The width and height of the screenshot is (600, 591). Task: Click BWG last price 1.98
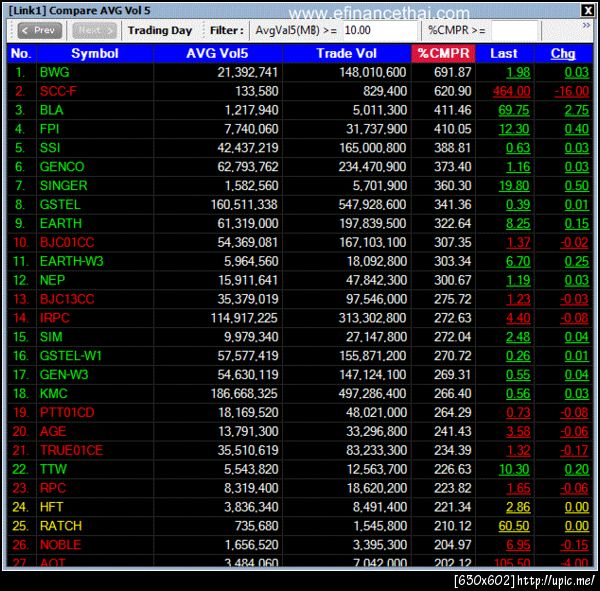(518, 72)
